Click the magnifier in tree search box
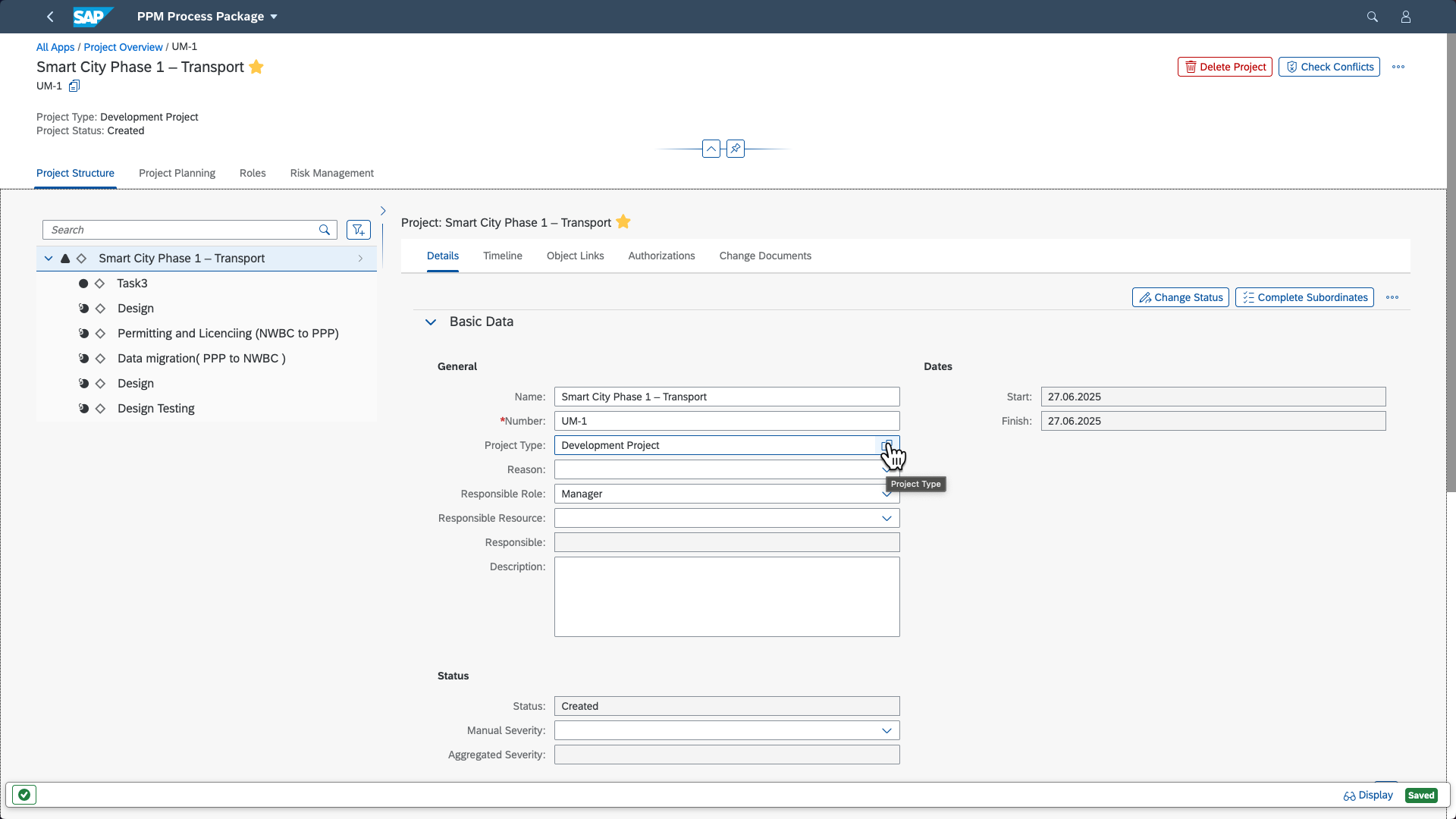The height and width of the screenshot is (819, 1456). click(x=325, y=230)
